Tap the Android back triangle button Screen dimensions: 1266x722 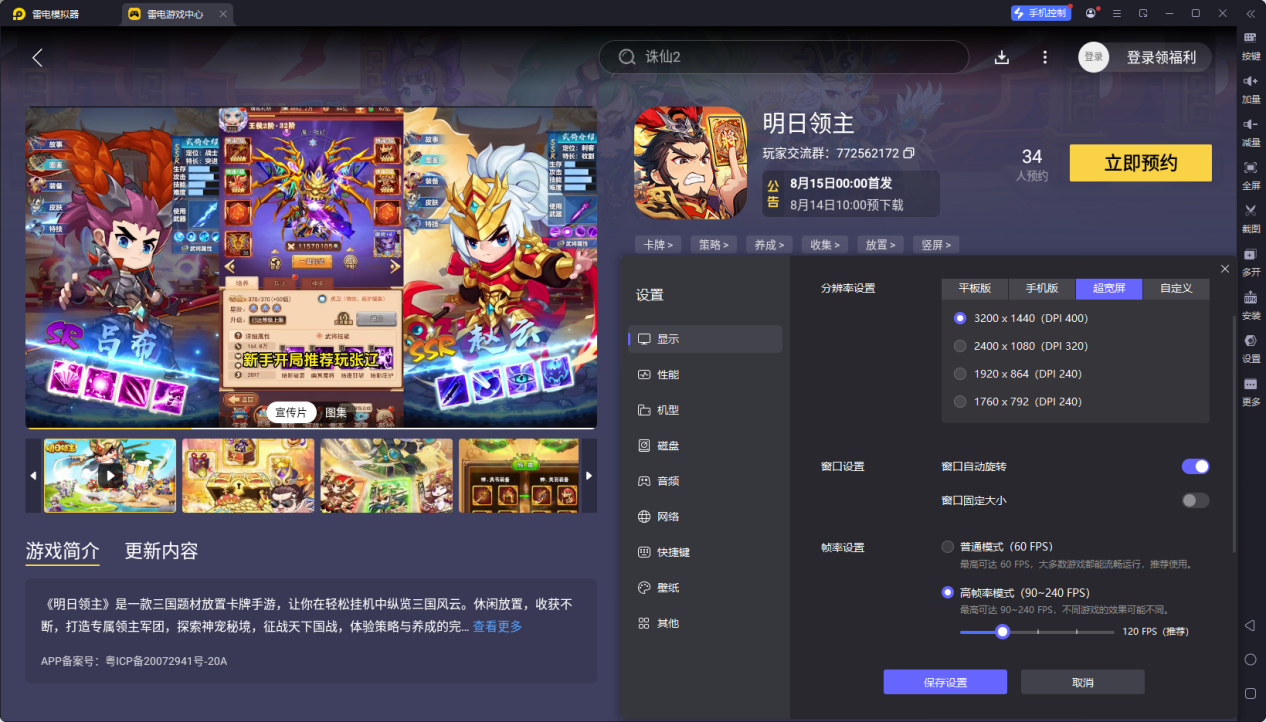[x=1250, y=625]
